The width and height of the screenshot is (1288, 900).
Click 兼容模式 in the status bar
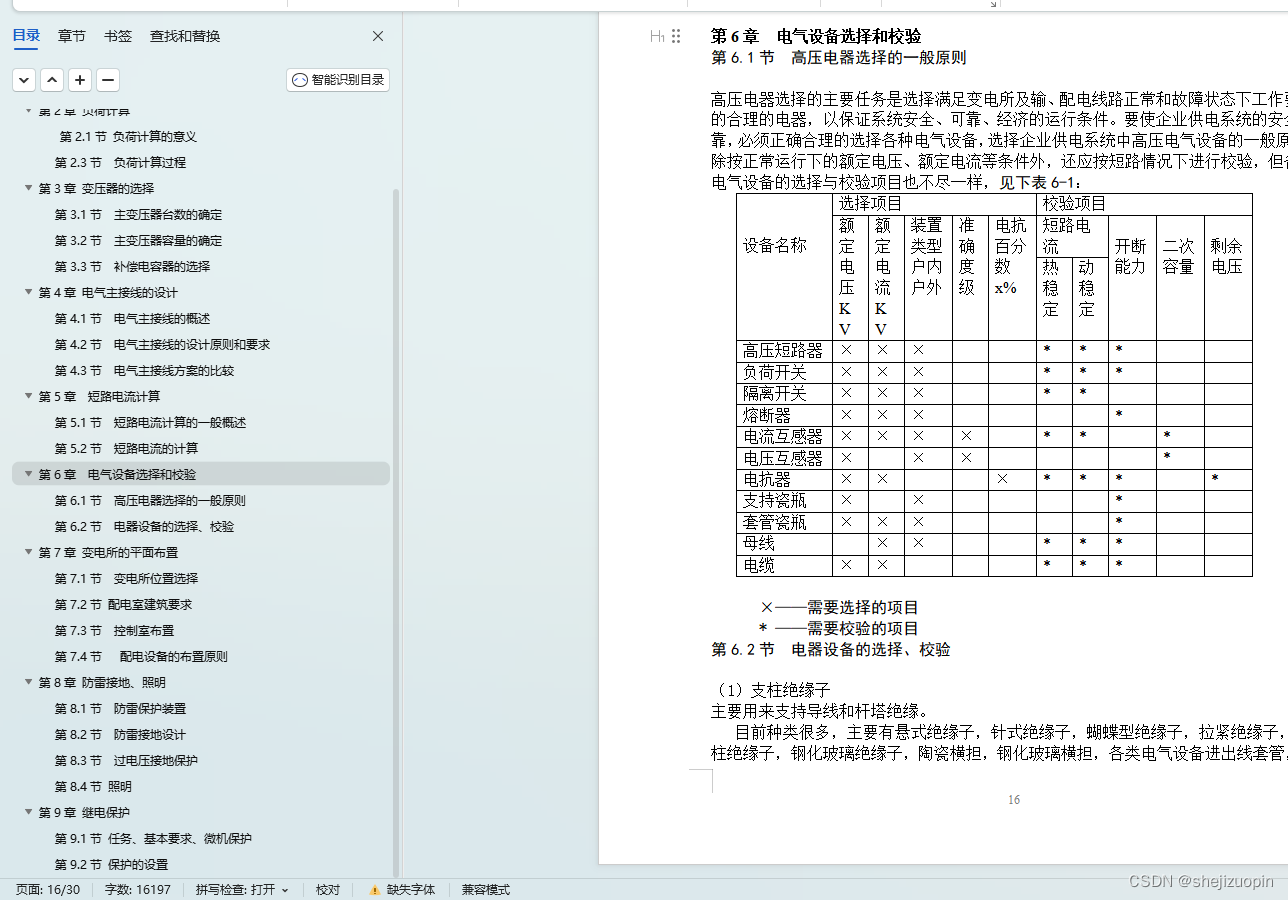click(x=486, y=889)
